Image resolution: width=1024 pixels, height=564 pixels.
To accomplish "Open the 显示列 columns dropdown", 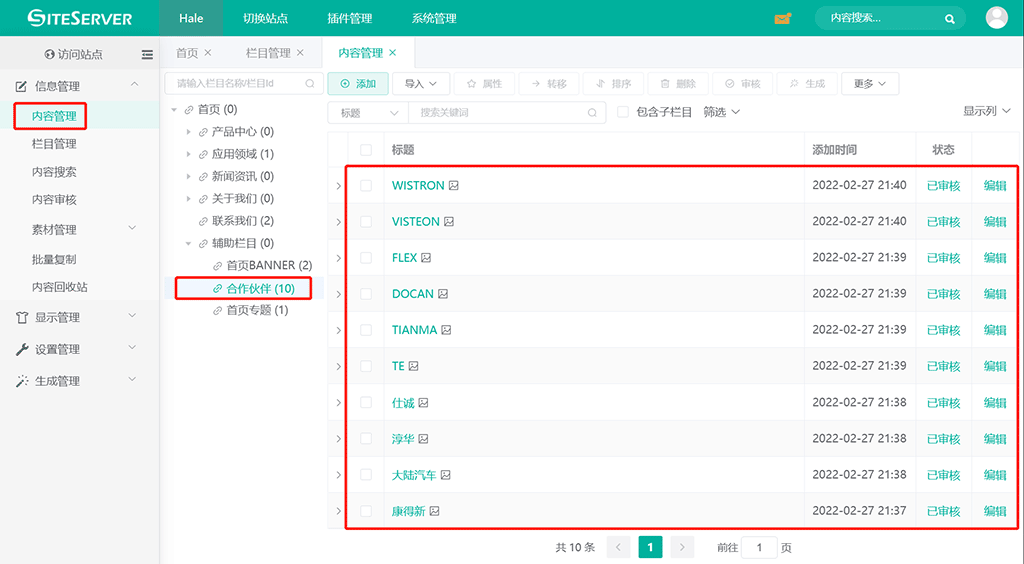I will [x=987, y=112].
